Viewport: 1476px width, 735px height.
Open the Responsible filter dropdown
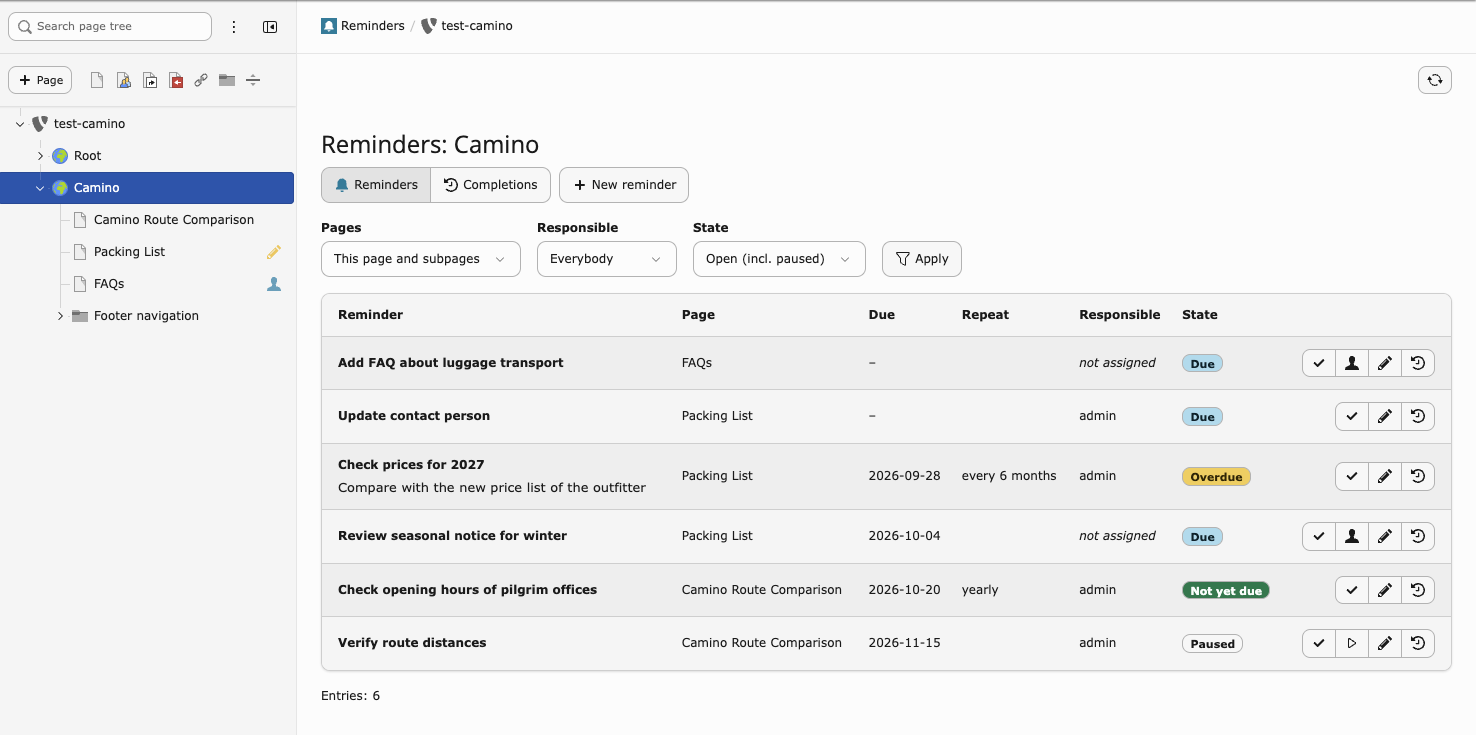[607, 259]
